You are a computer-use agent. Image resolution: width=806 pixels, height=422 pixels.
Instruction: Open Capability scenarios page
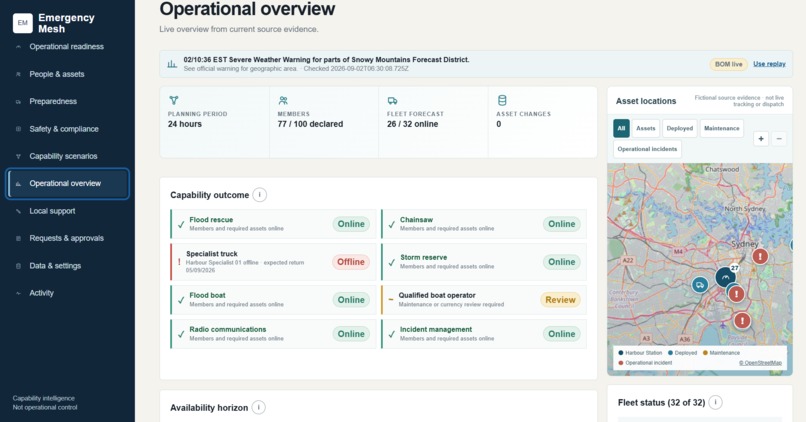pyautogui.click(x=67, y=156)
